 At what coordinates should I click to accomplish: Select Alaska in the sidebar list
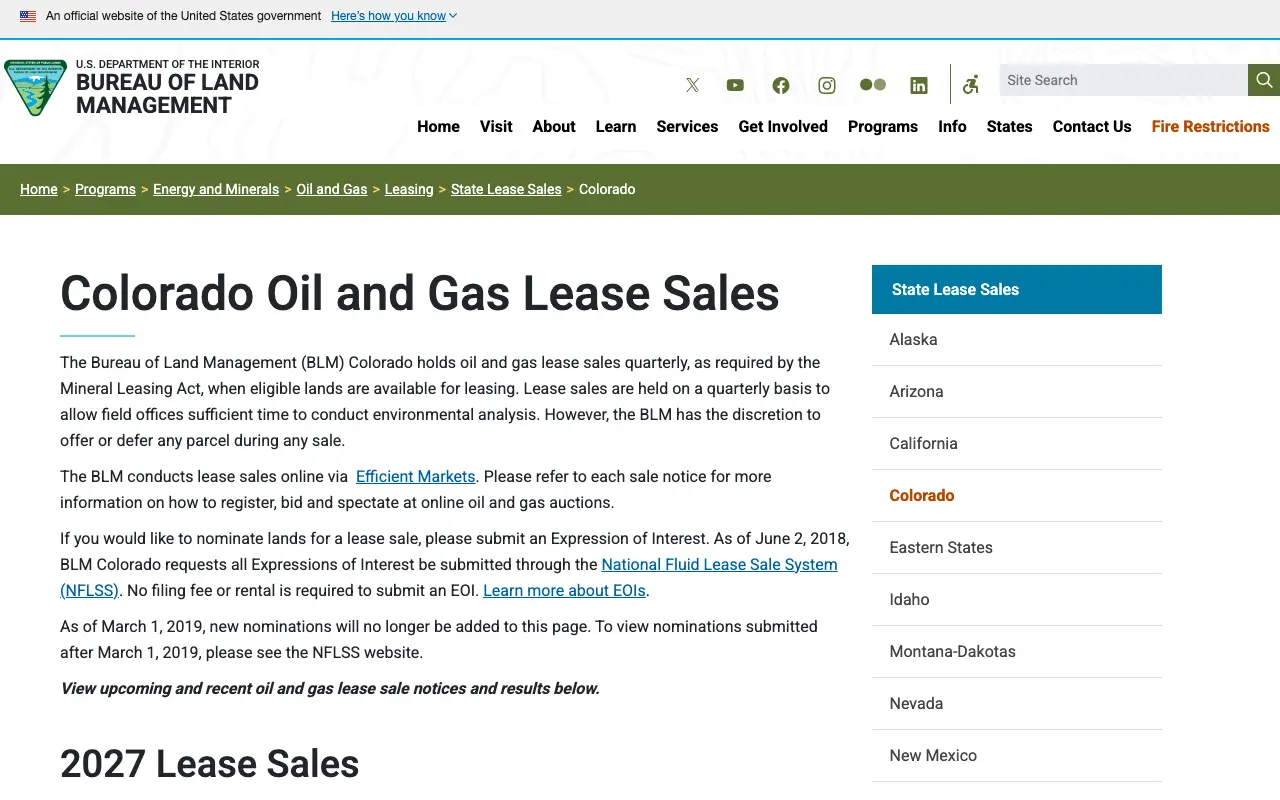tap(1017, 340)
